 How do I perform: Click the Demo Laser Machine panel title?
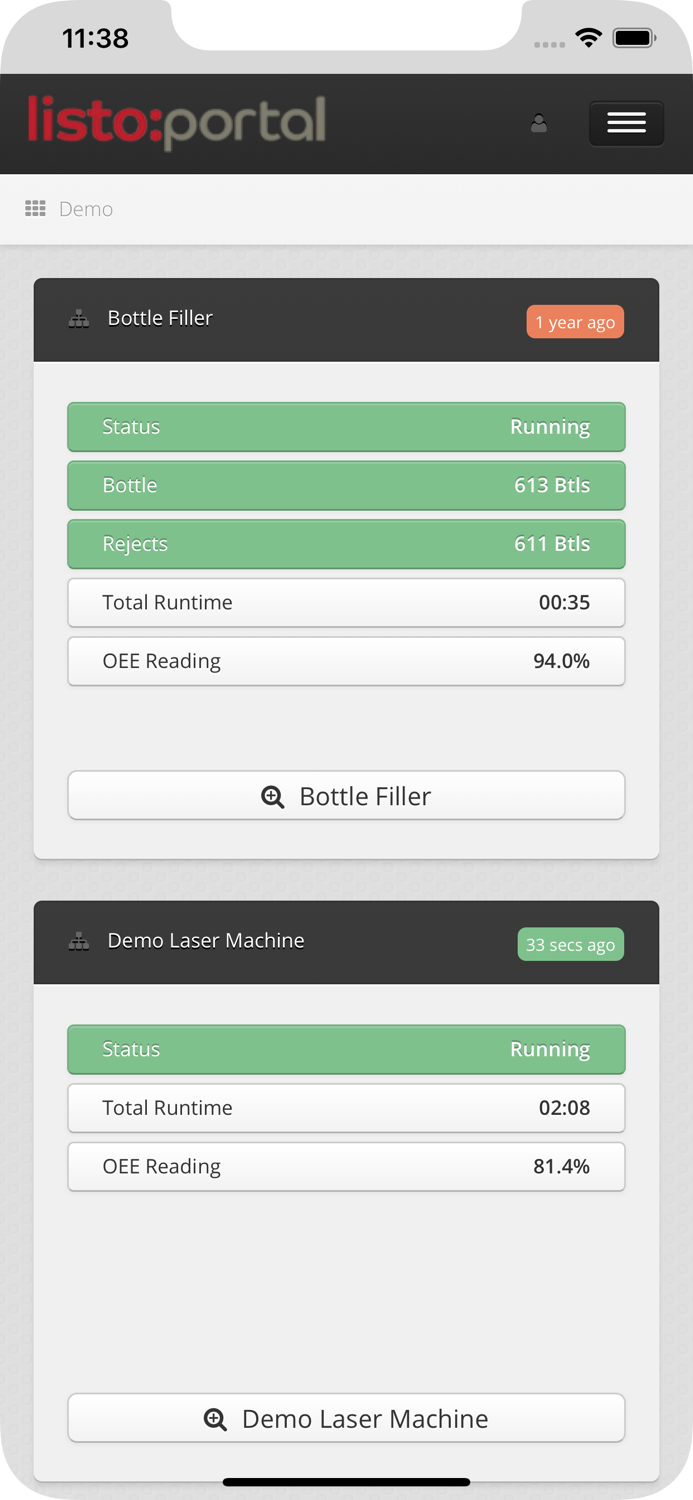(x=206, y=941)
